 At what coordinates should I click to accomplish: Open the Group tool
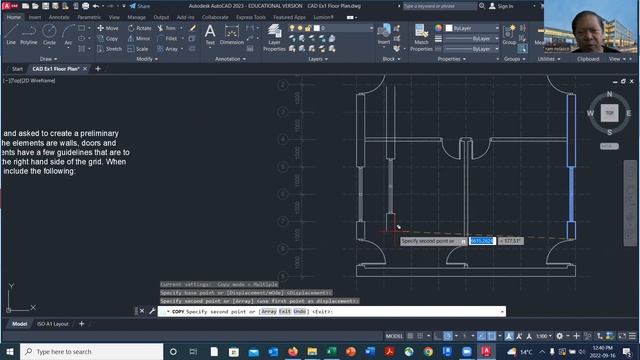(x=509, y=34)
